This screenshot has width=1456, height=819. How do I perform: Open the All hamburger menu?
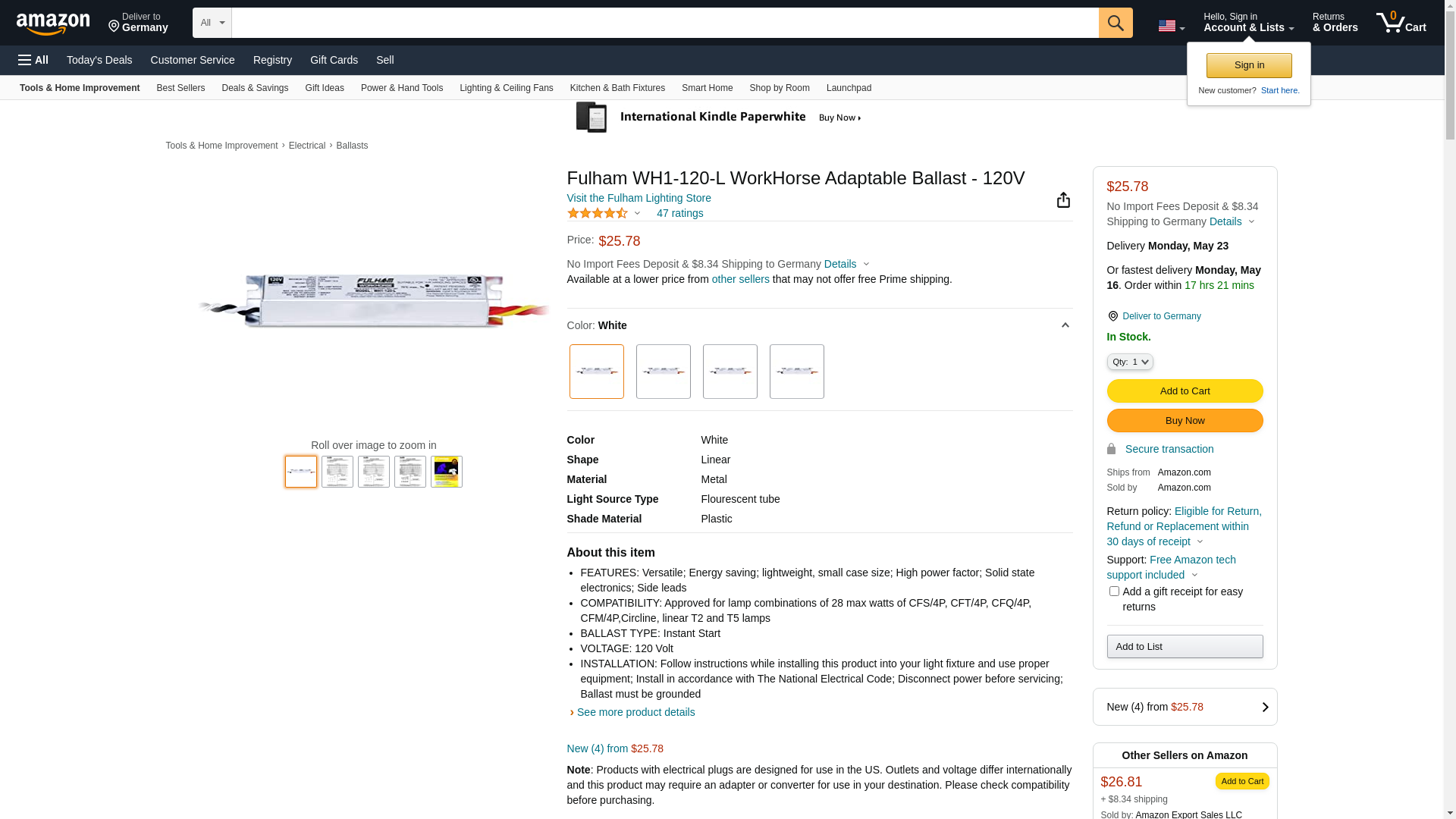(x=33, y=60)
